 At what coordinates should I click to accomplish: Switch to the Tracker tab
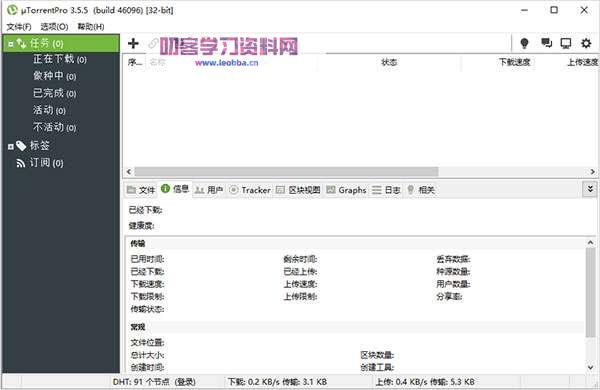pos(250,190)
